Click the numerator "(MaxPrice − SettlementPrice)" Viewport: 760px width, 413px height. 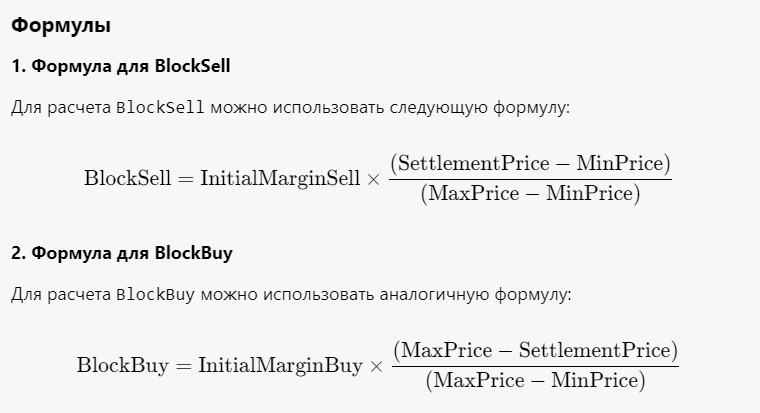pos(535,350)
